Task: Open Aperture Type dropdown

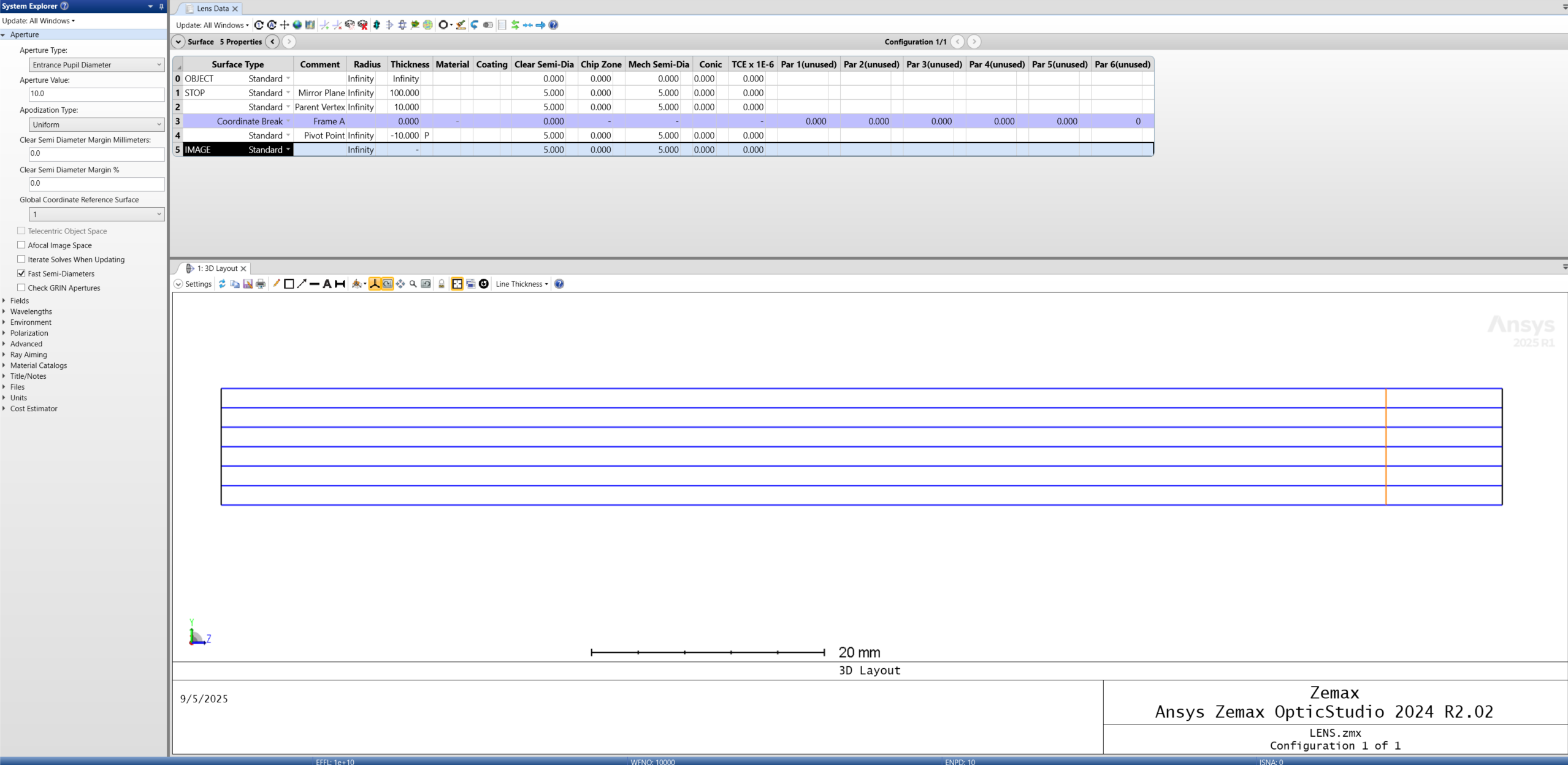Action: coord(97,65)
